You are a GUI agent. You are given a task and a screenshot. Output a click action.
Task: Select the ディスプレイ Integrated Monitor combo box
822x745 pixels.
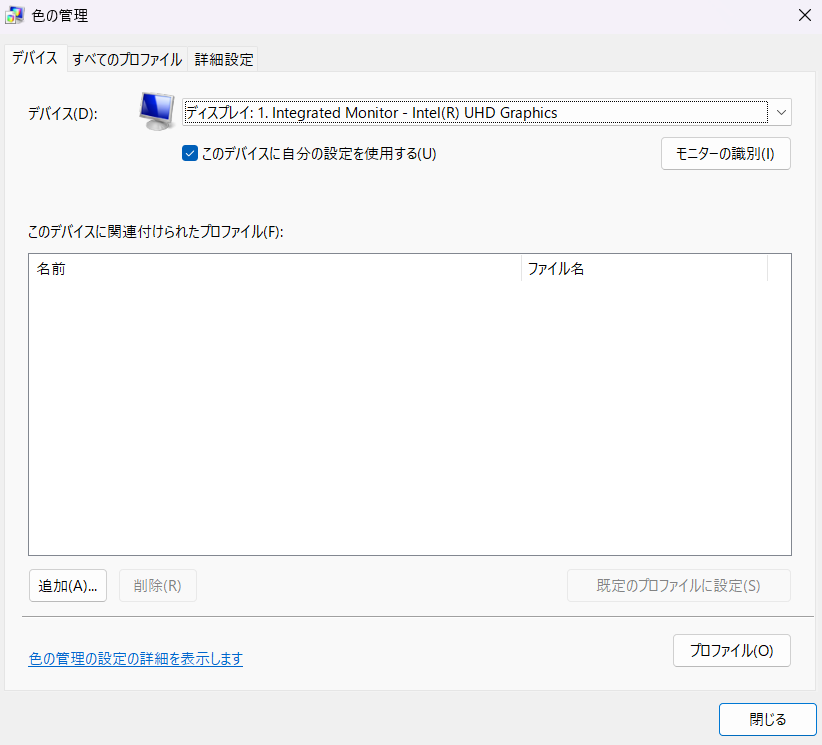486,112
